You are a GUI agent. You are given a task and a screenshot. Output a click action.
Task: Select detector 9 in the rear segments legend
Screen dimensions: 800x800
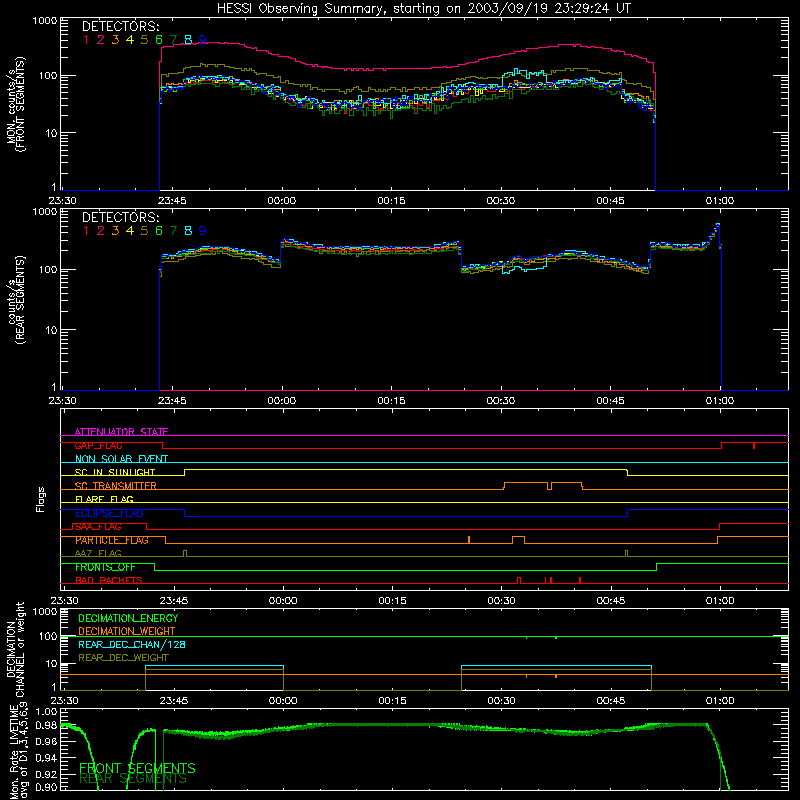click(203, 231)
